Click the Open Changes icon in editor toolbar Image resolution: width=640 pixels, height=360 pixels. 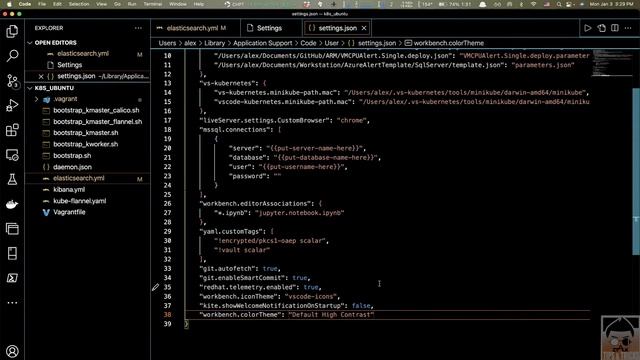(602, 28)
